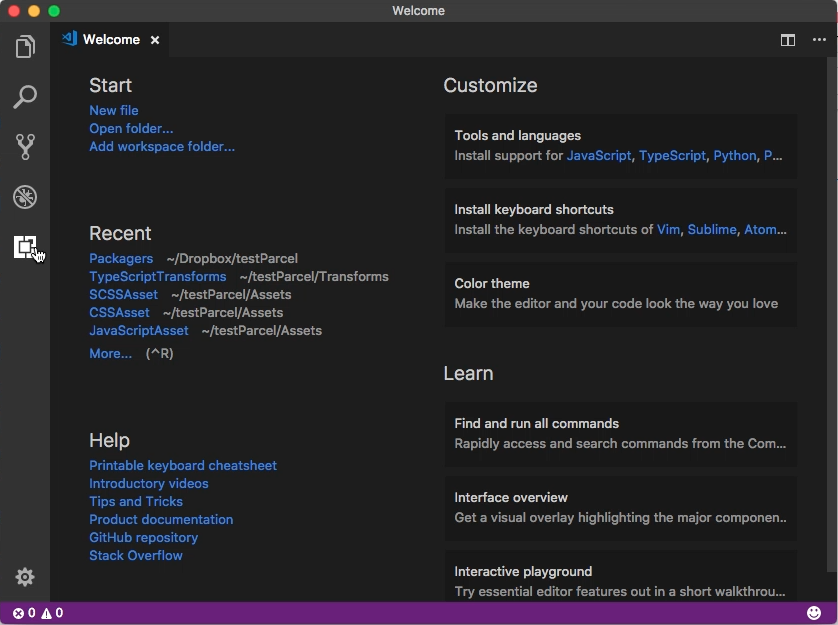The width and height of the screenshot is (838, 625).
Task: Open the Manage gear menu
Action: pyautogui.click(x=25, y=577)
